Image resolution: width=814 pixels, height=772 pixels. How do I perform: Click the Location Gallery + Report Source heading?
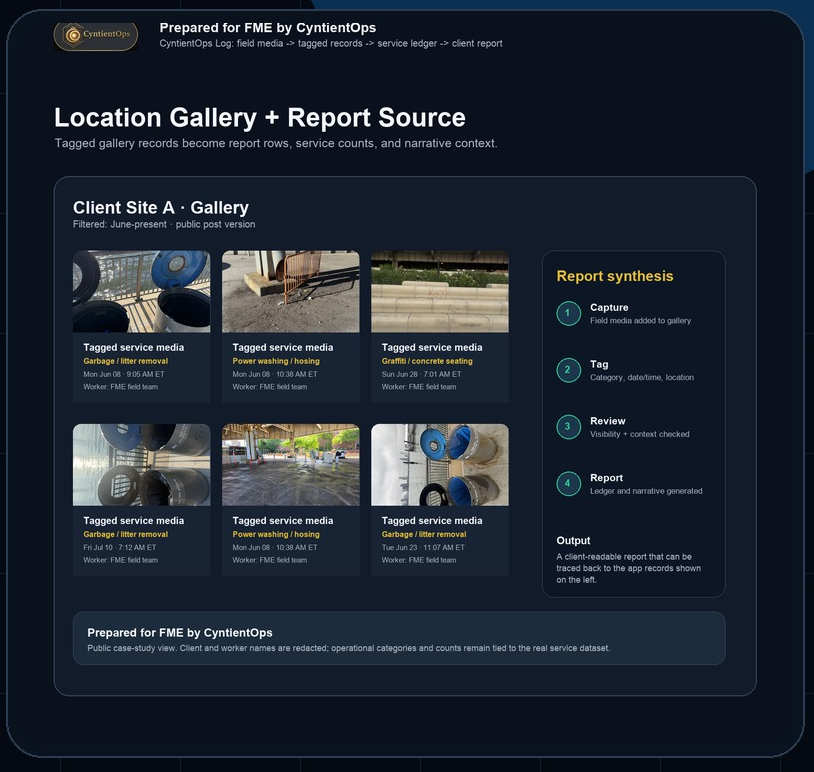coord(260,117)
